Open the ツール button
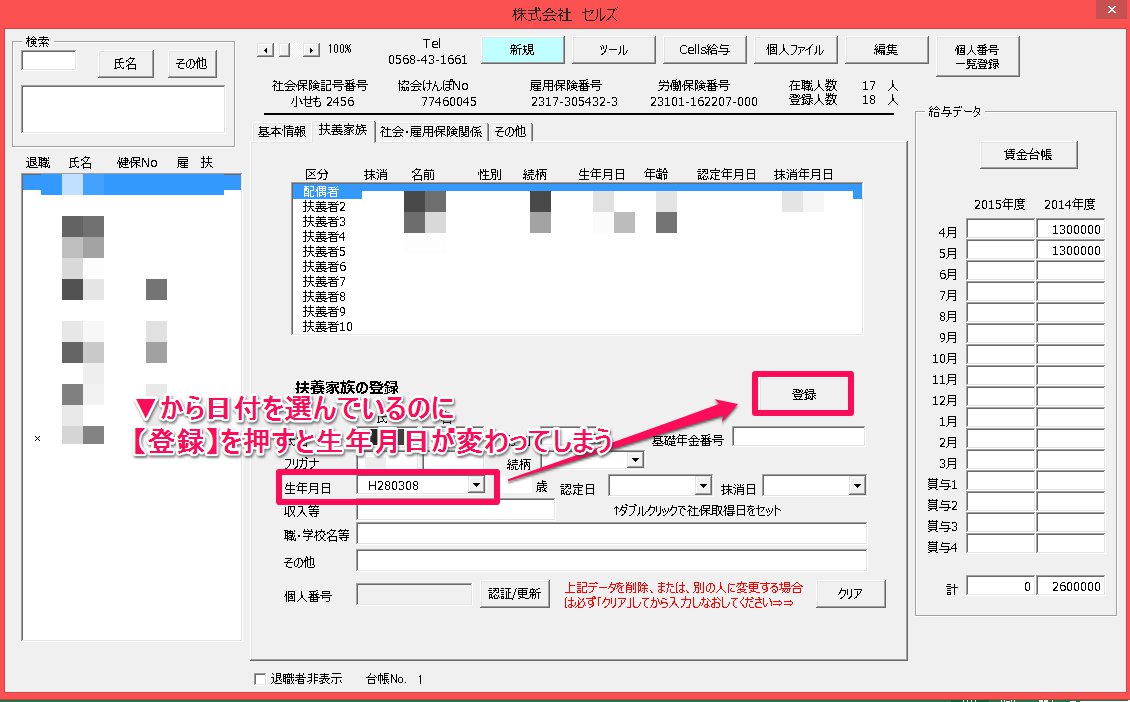Image resolution: width=1130 pixels, height=702 pixels. coord(613,50)
